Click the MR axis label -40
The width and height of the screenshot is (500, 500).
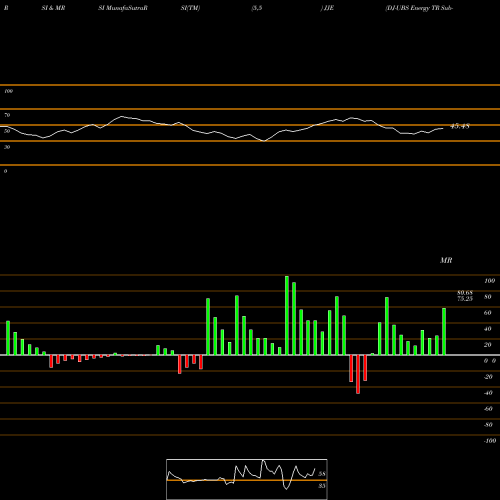point(488,393)
